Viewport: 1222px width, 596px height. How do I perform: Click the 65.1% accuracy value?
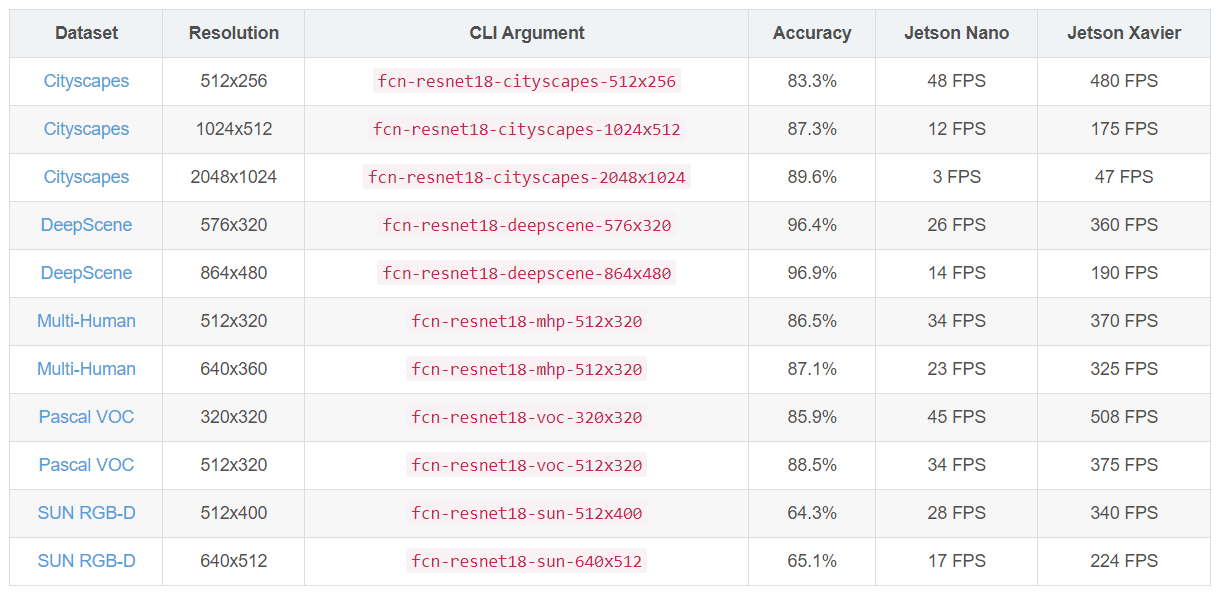tap(812, 561)
